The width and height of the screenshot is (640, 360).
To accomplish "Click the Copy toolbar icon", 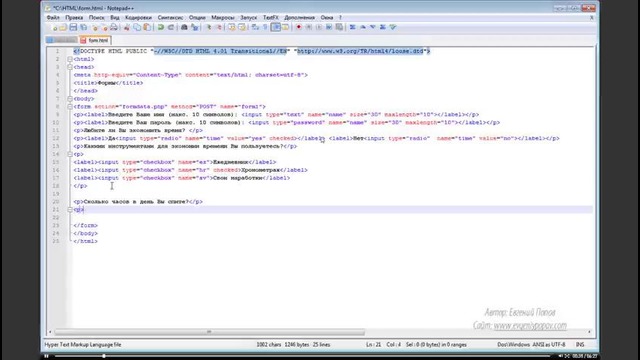I will (x=137, y=27).
